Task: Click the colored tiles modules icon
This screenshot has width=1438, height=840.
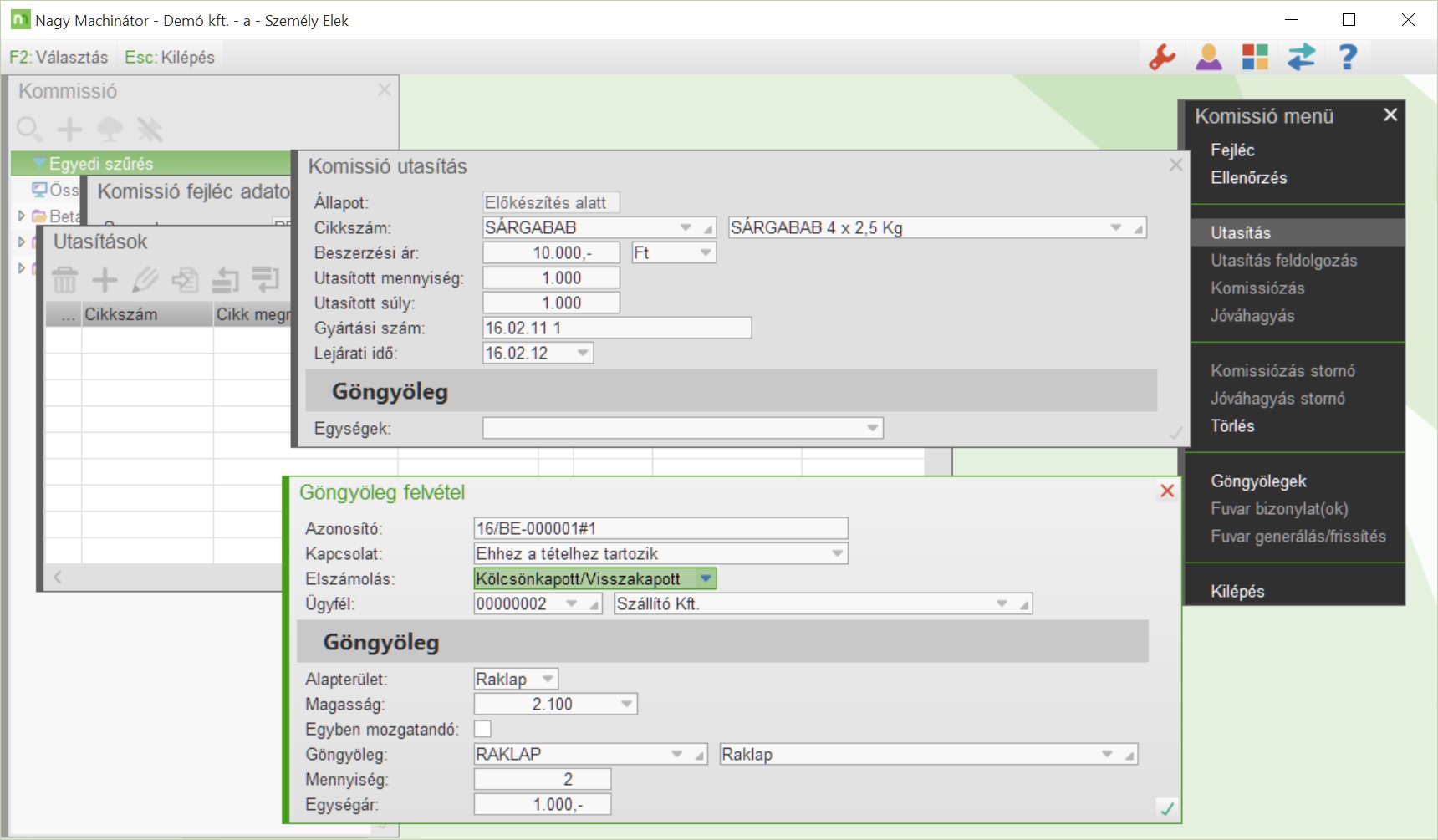Action: coord(1255,57)
